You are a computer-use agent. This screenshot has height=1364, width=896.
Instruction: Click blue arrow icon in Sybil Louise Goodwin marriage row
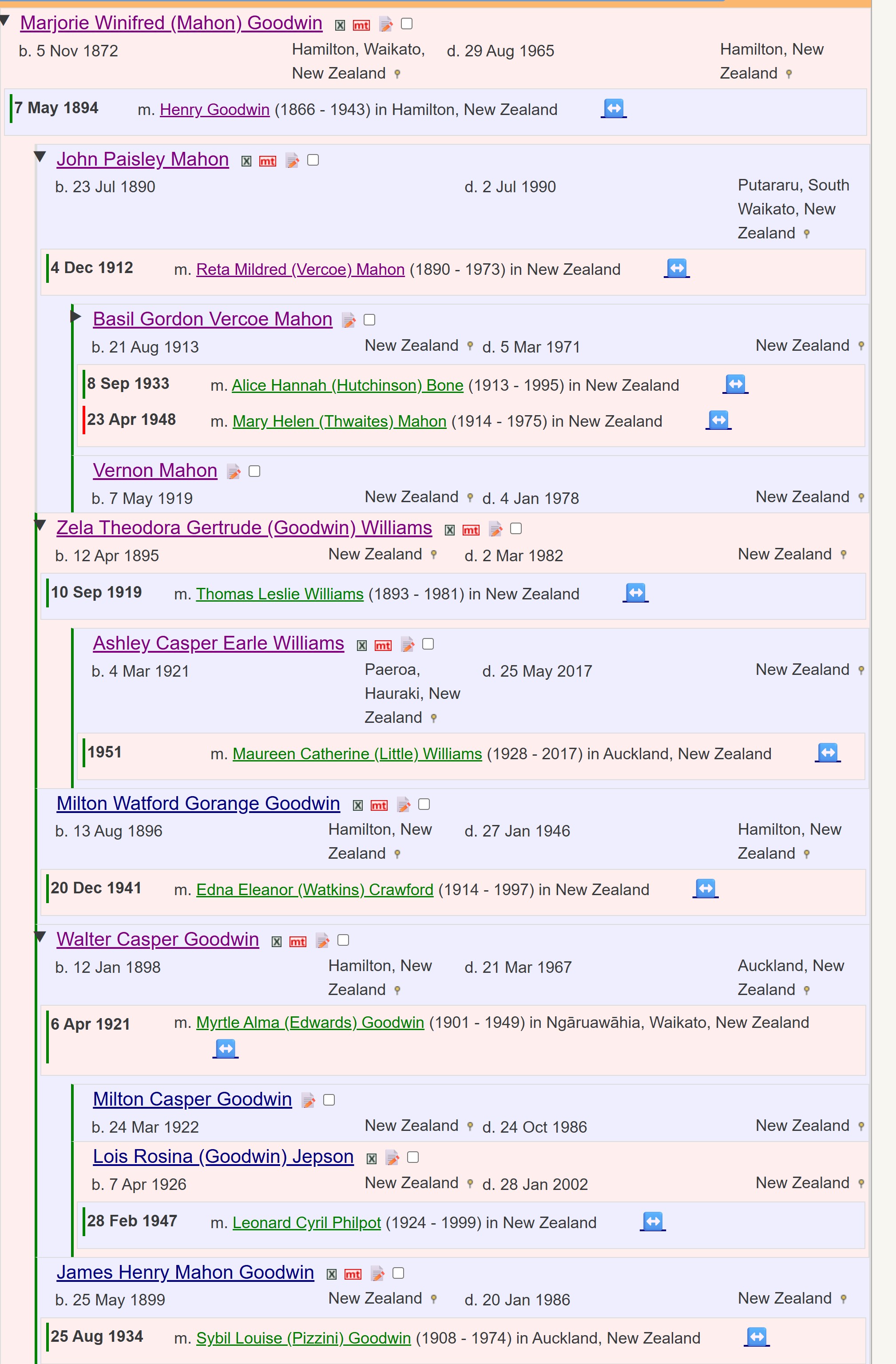pos(757,1337)
